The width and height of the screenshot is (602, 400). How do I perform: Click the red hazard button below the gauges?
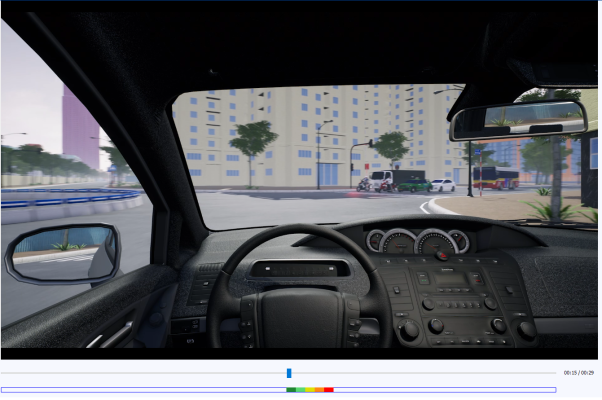(443, 256)
